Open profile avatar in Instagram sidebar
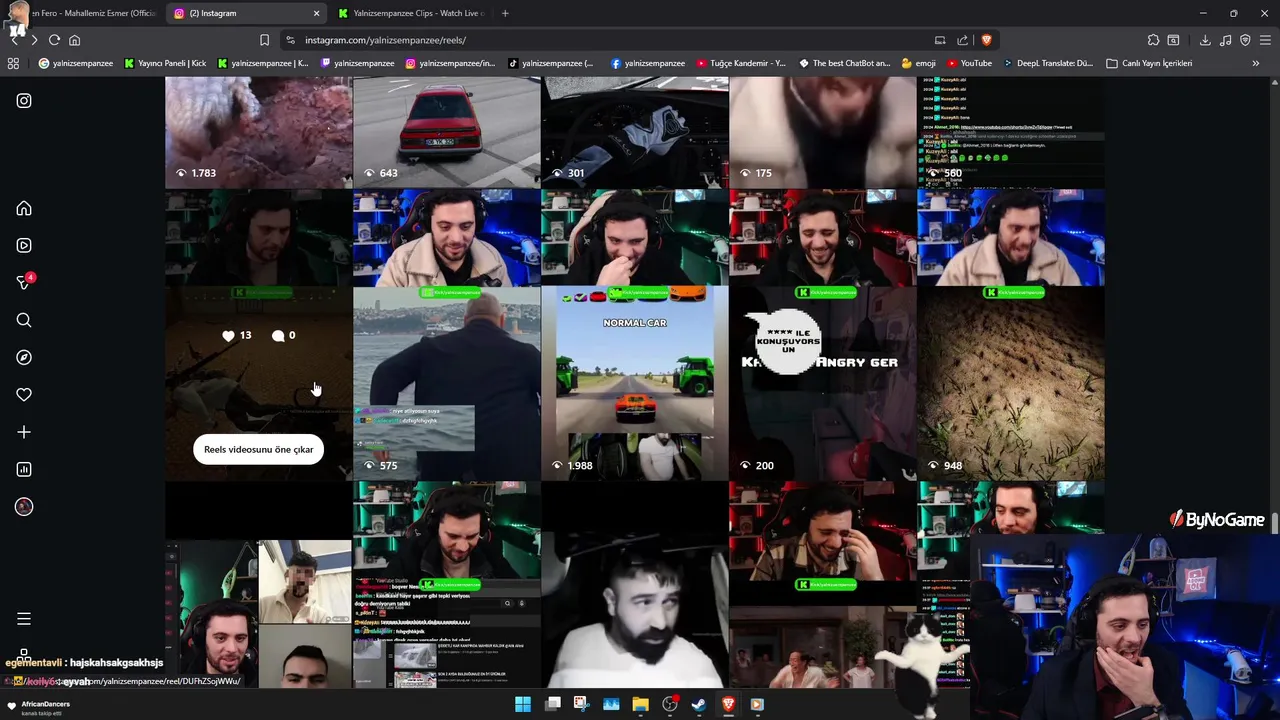This screenshot has height=720, width=1280. coord(24,507)
